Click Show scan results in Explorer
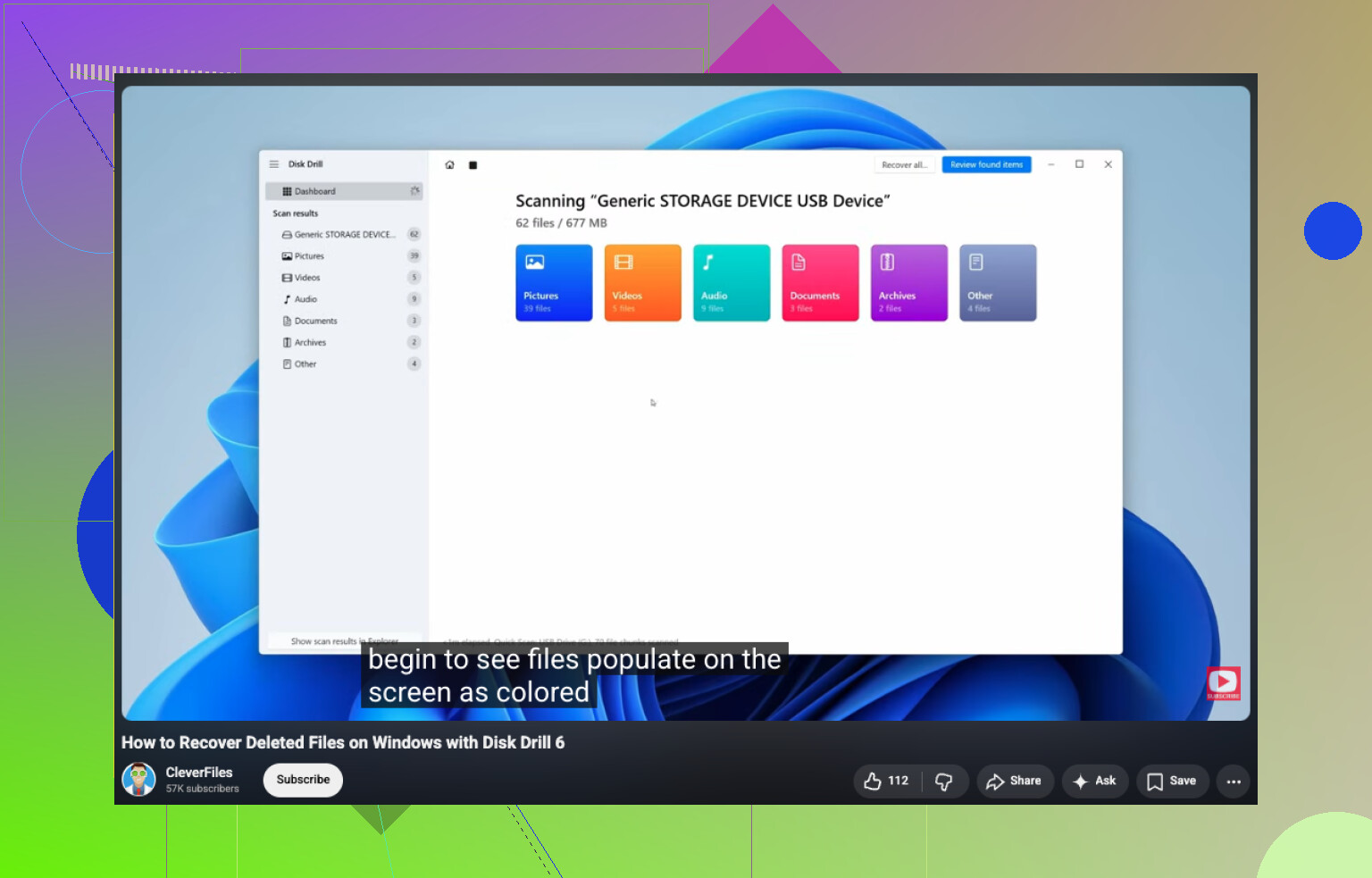The height and width of the screenshot is (878, 1372). pos(344,641)
